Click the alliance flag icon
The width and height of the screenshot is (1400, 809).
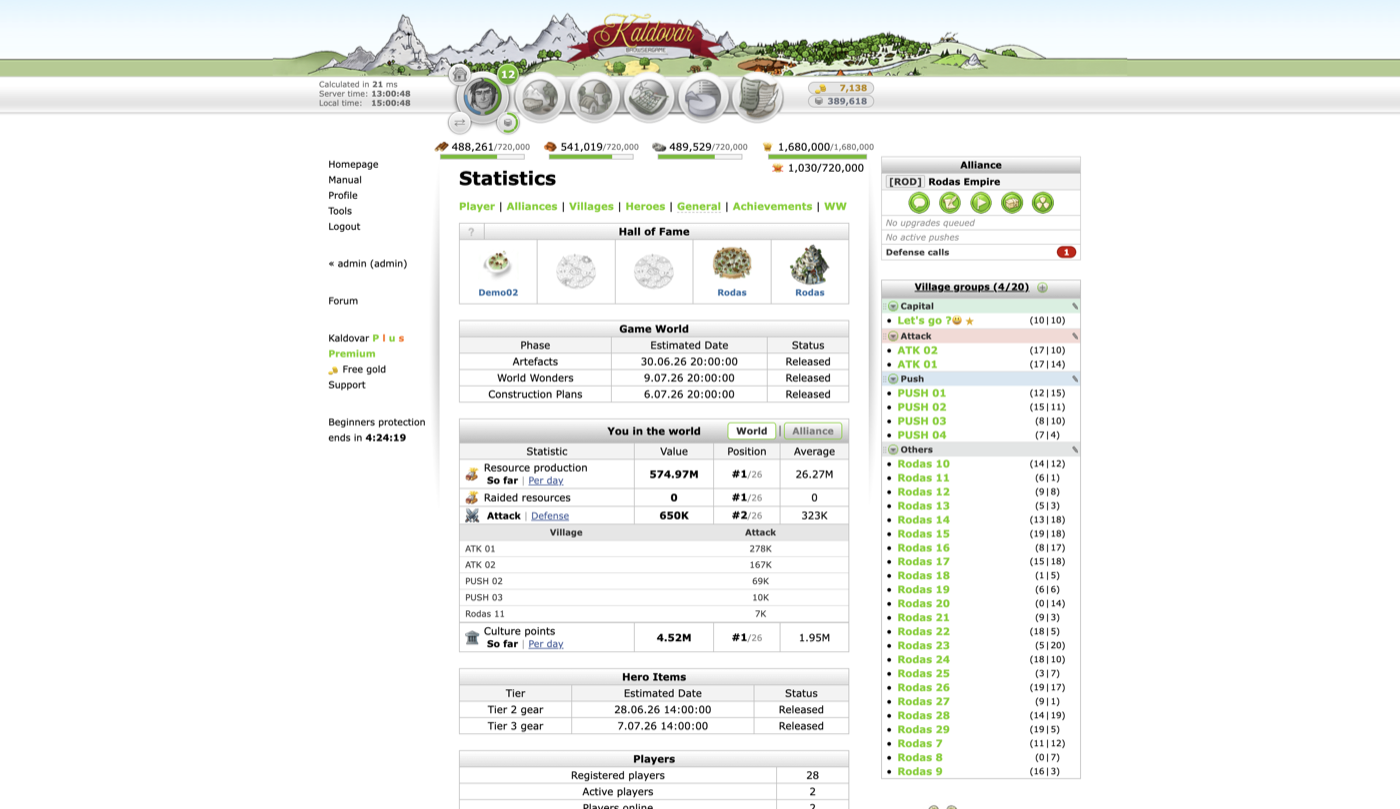click(x=981, y=203)
